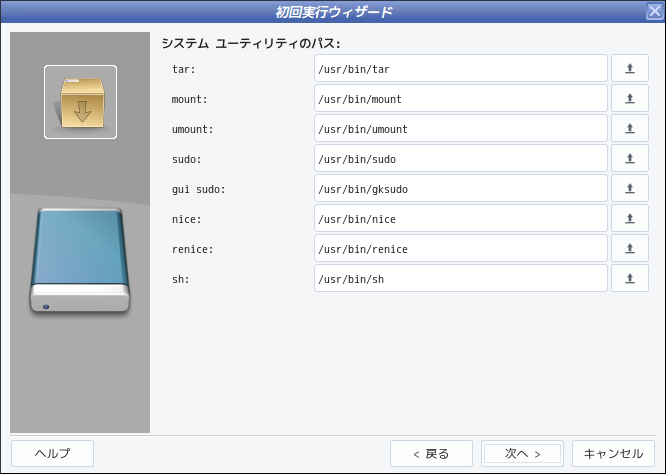666x474 pixels.
Task: Click the 'mount:' label
Action: coord(189,99)
